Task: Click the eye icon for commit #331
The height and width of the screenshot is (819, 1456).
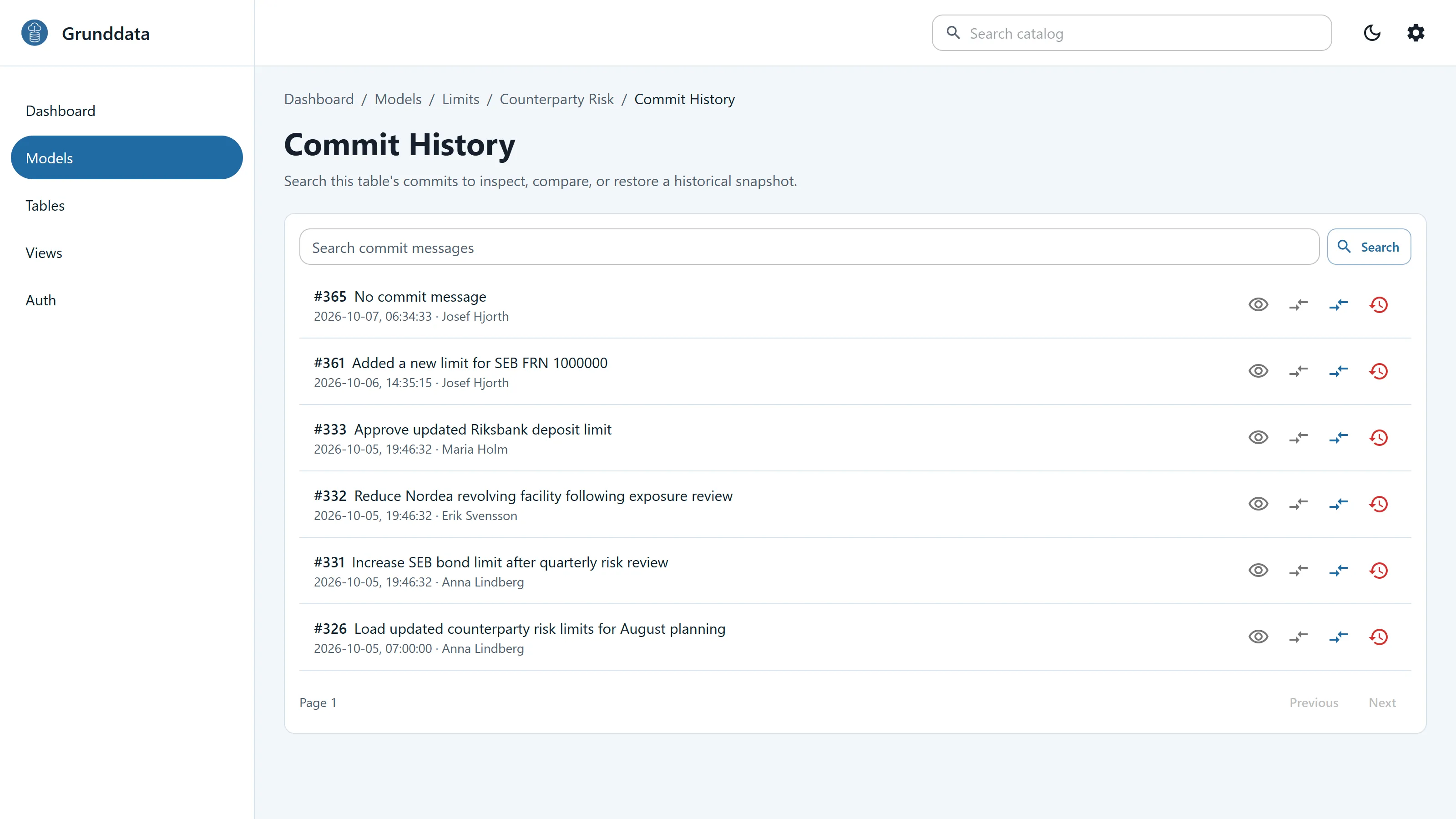Action: coord(1258,570)
